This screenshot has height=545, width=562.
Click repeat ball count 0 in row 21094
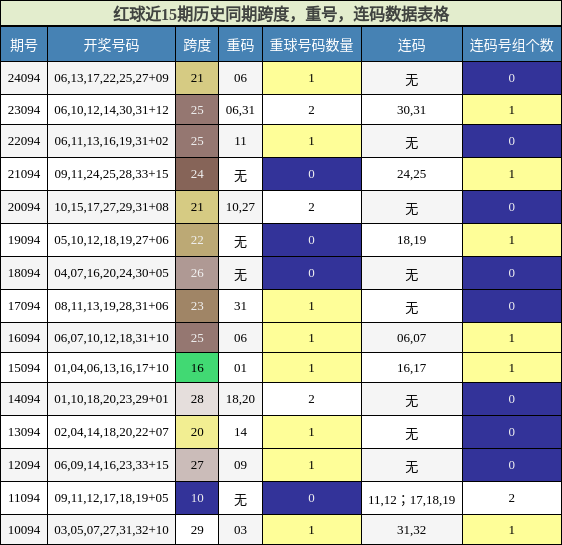coord(311,174)
